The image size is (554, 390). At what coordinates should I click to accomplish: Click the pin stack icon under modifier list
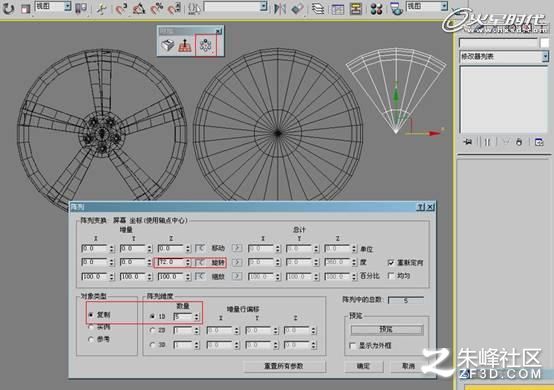[468, 142]
